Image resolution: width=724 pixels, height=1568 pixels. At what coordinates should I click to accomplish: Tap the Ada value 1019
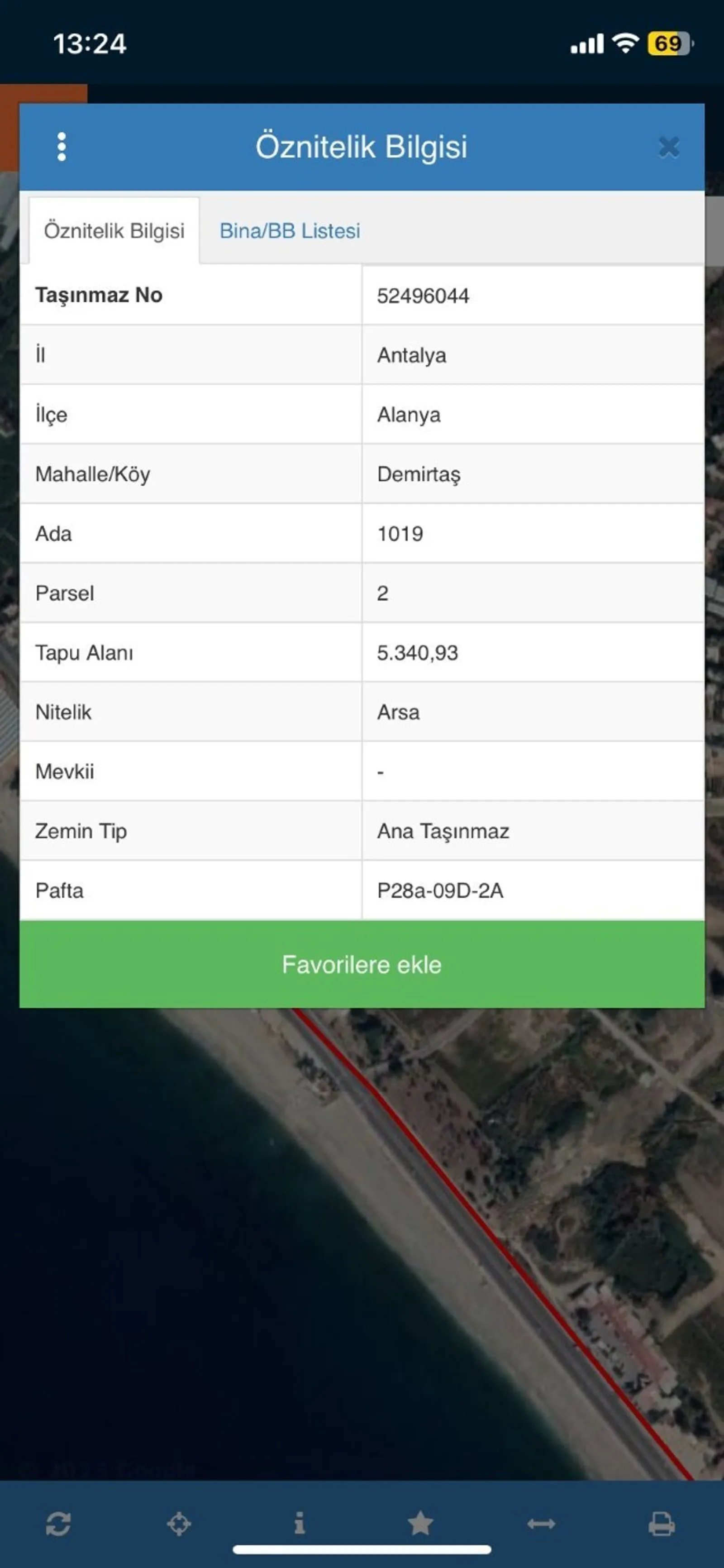[x=400, y=534]
